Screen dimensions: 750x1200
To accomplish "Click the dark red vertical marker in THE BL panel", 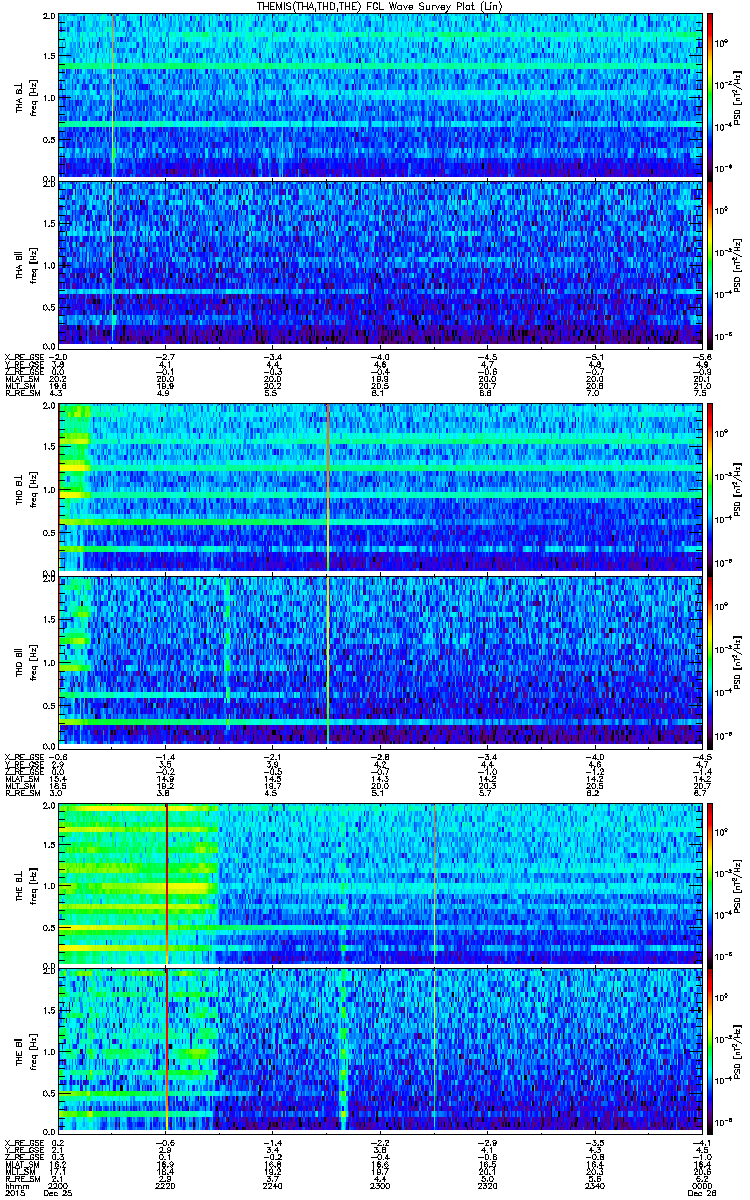I will (166, 884).
